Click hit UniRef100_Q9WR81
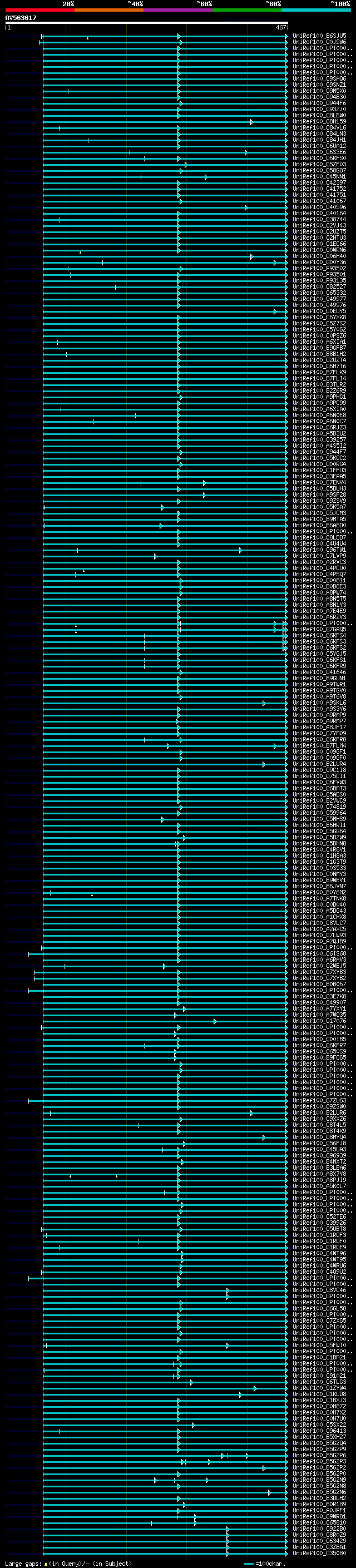Viewport: 356px width, 1568px height. (319, 1516)
